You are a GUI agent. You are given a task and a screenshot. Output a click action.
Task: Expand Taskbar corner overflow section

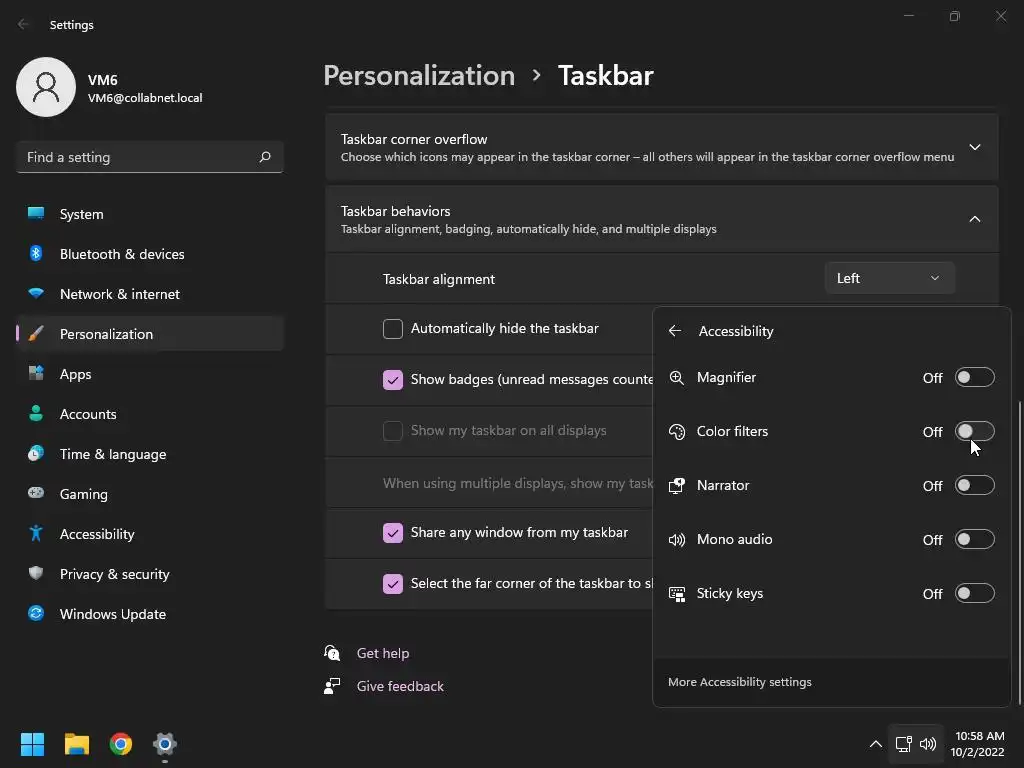(974, 147)
